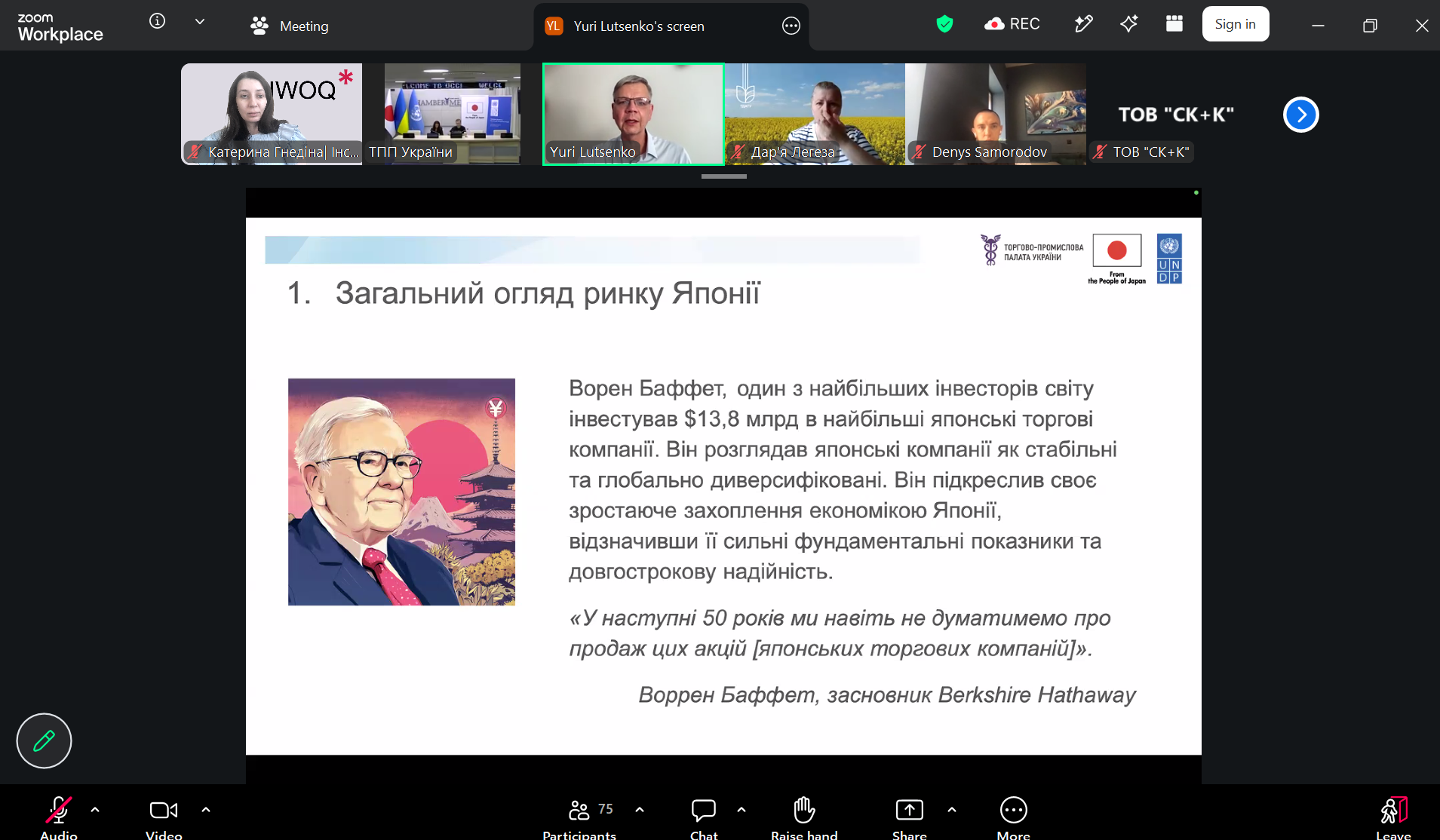Viewport: 1440px width, 840px height.
Task: Select Катерина Гнедіна video thumbnail
Action: point(272,114)
